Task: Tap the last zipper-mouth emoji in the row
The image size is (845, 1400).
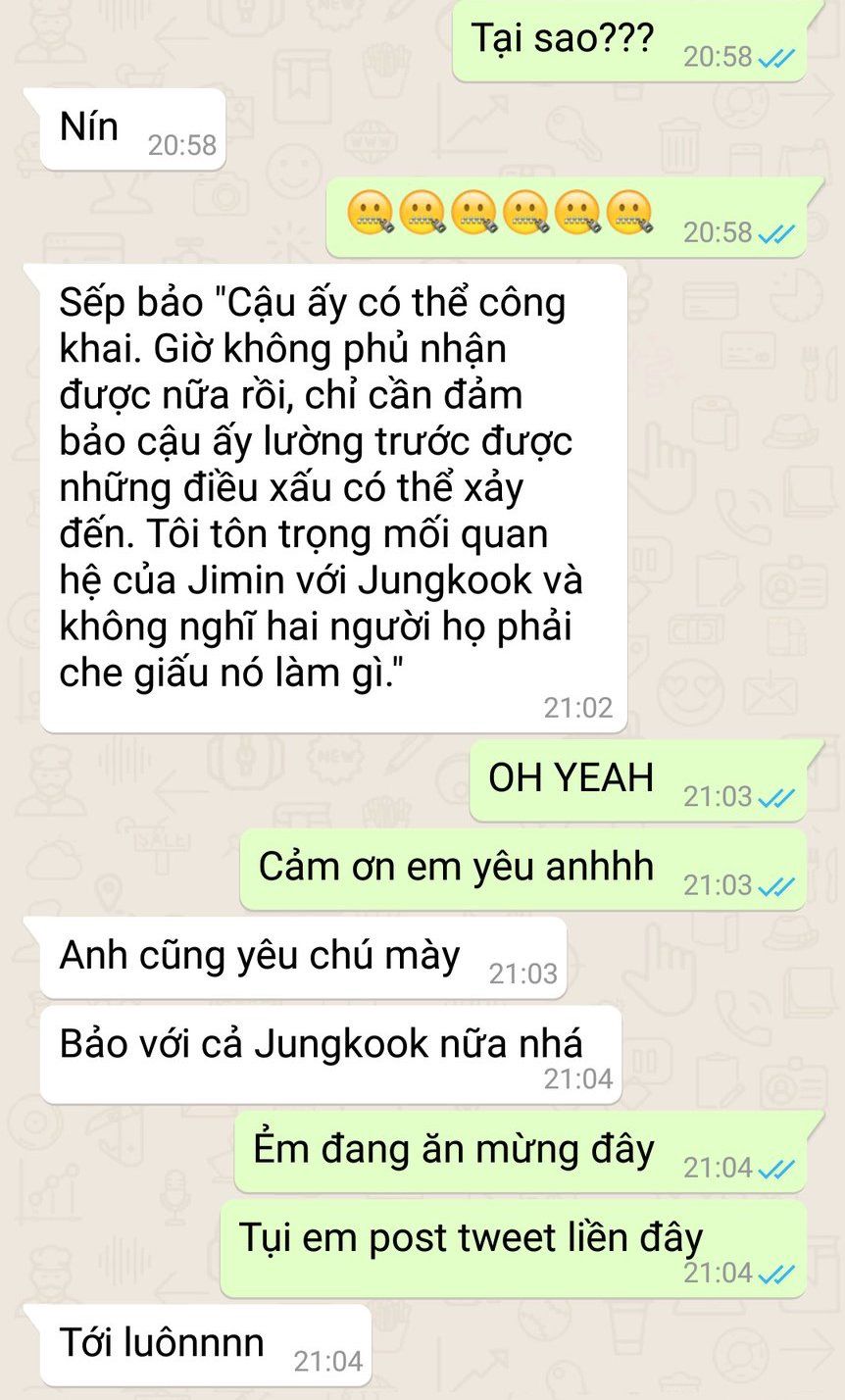Action: coord(629,214)
